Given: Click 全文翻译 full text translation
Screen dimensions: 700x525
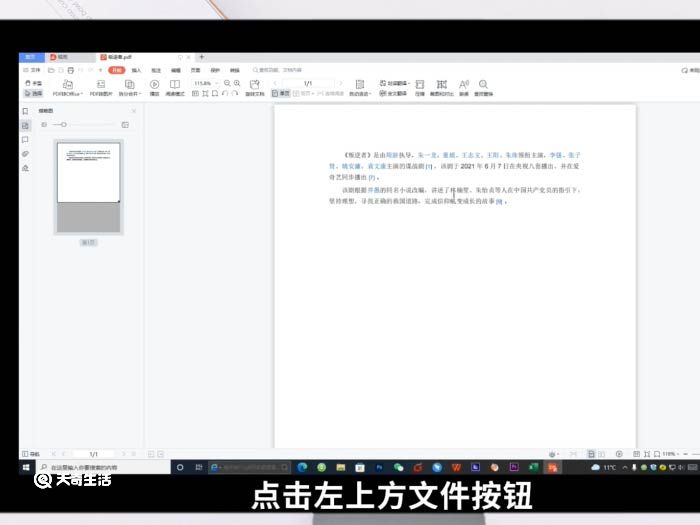Looking at the screenshot, I should pyautogui.click(x=393, y=94).
